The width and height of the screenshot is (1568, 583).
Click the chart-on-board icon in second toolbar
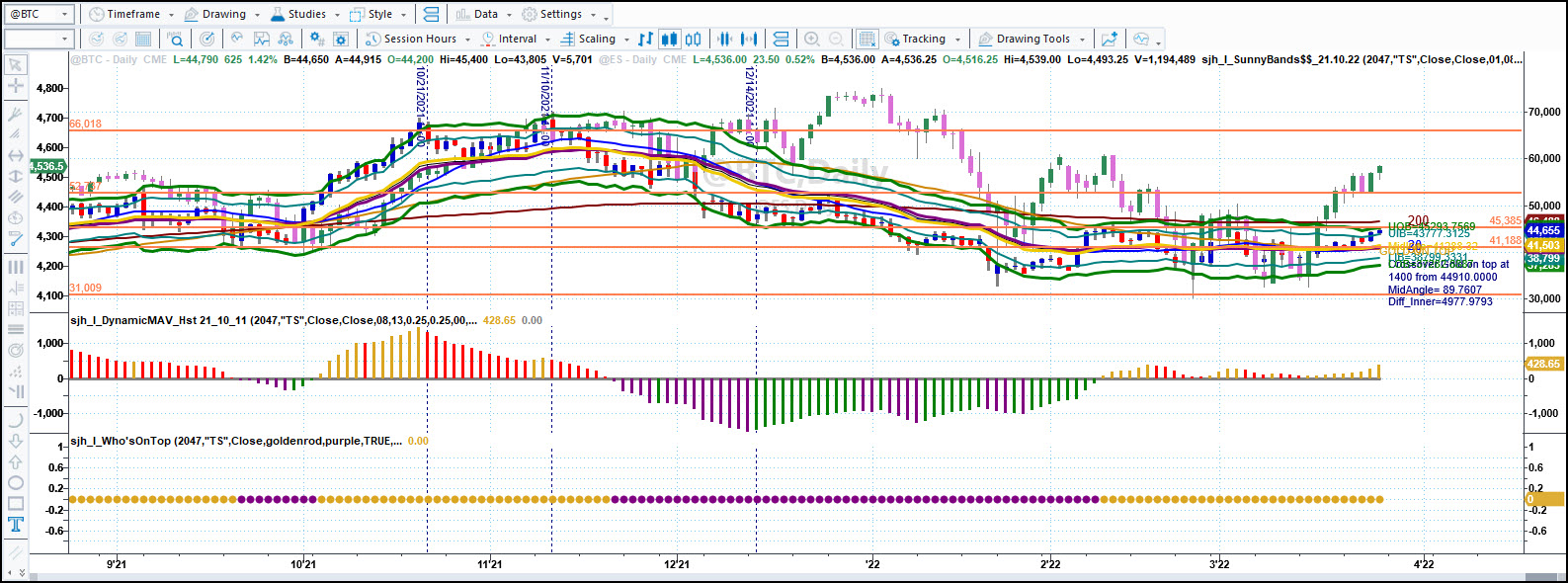[x=262, y=40]
